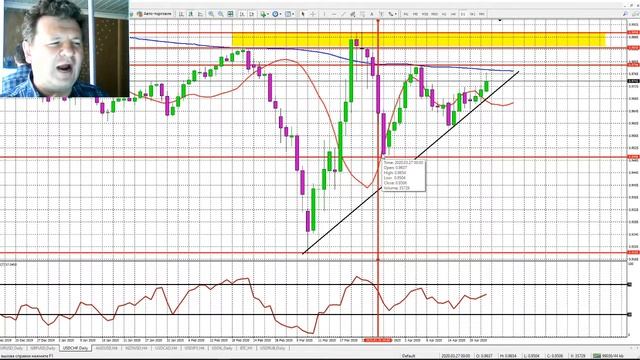
Task: Click the presenter webcam video overlay
Action: click(64, 48)
